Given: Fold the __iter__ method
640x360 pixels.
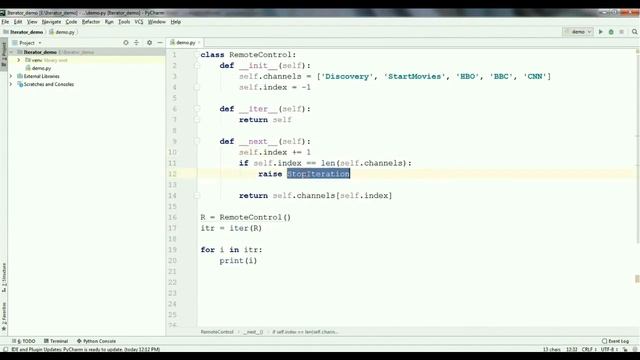Looking at the screenshot, I should click(x=196, y=109).
